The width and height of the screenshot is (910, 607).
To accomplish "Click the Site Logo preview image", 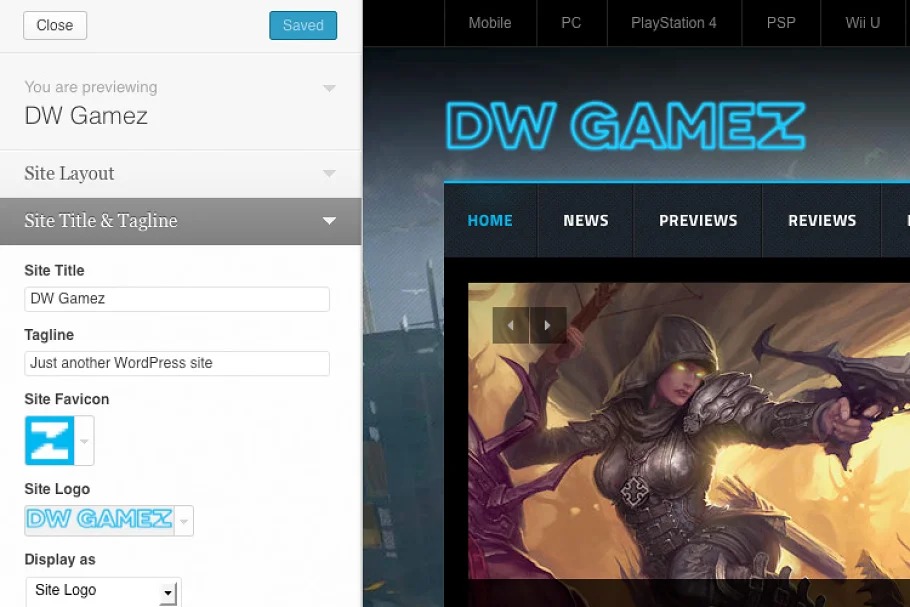I will (x=99, y=519).
